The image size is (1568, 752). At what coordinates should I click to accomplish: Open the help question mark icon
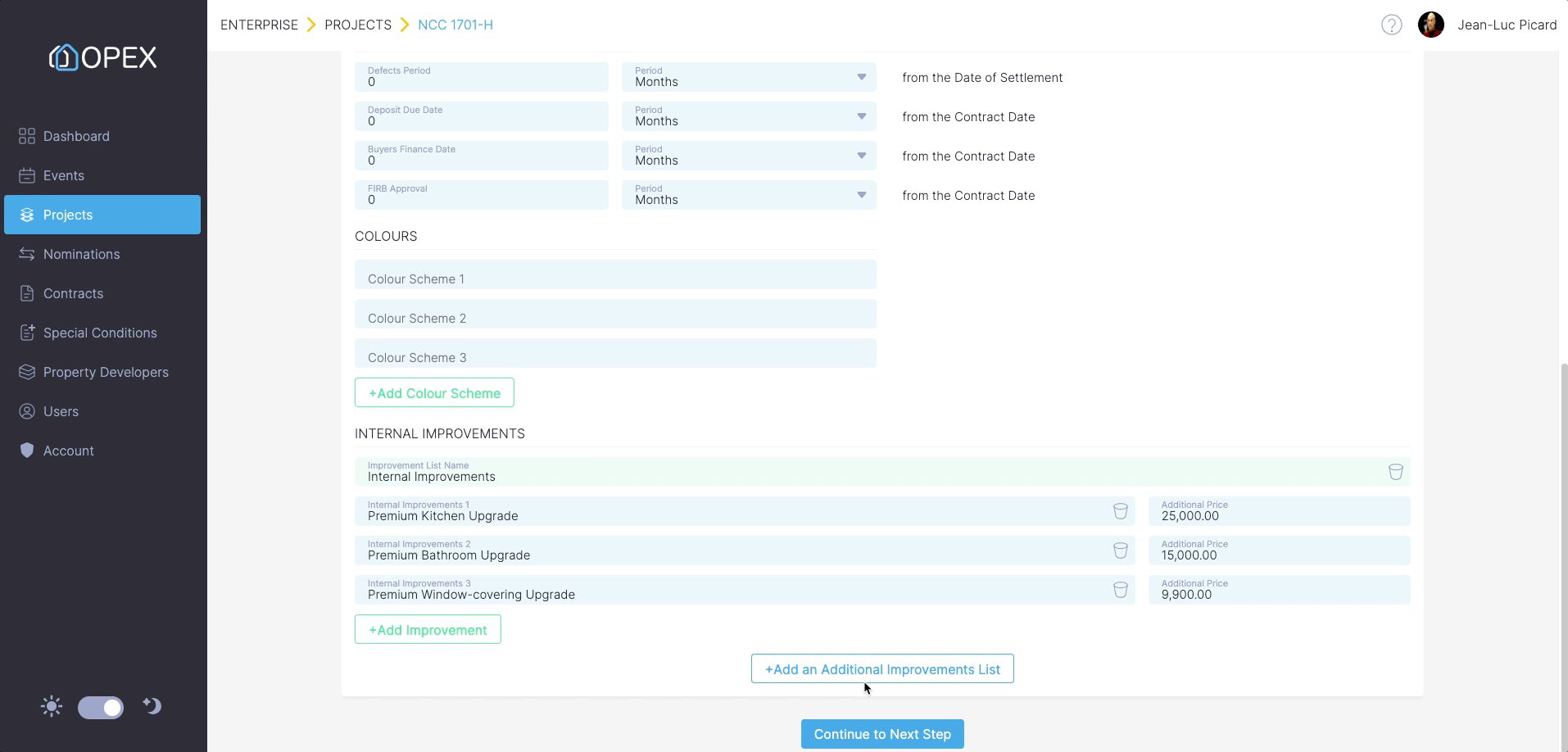click(1391, 25)
